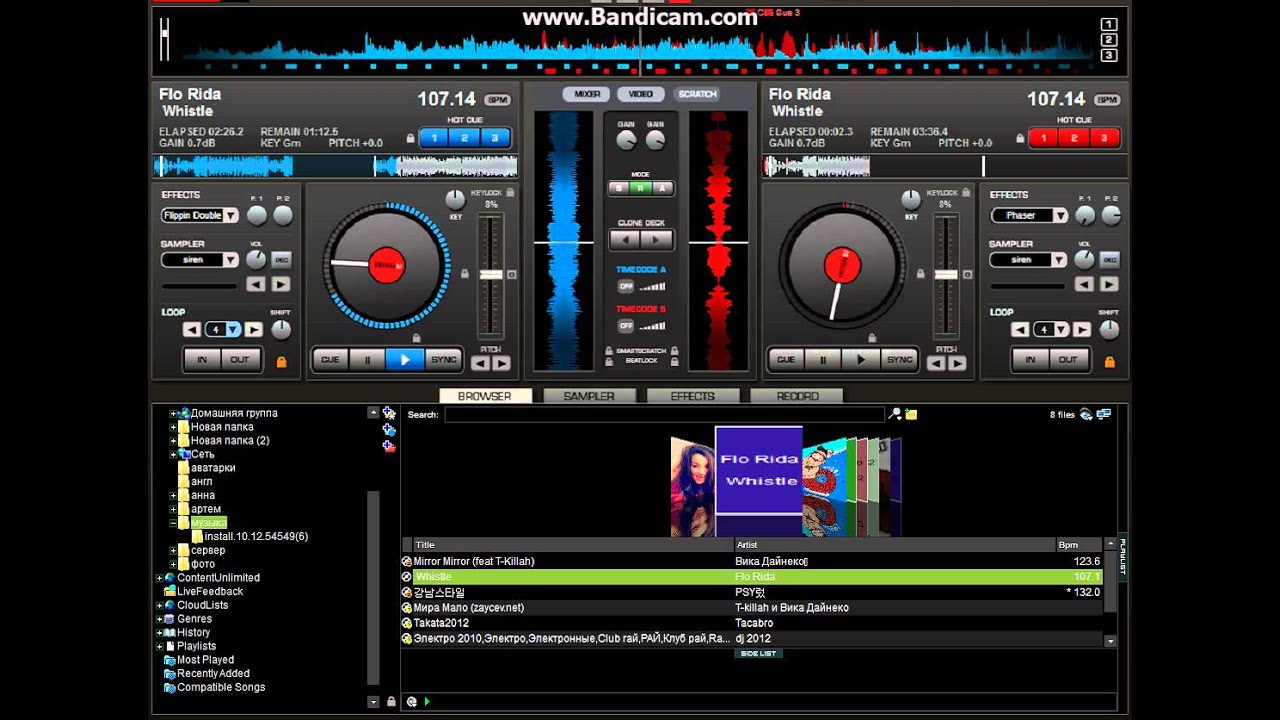Nudge right deck pitch up
Image resolution: width=1280 pixels, height=720 pixels.
[x=955, y=364]
